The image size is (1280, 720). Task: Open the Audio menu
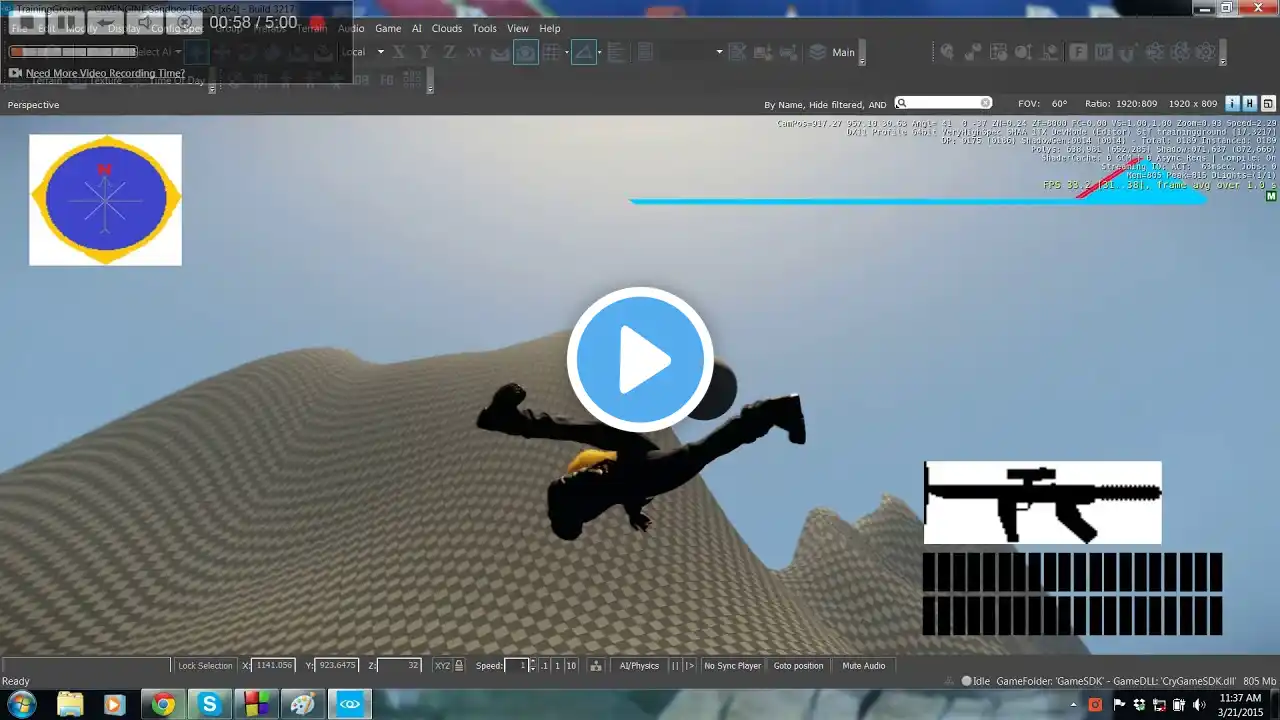351,29
